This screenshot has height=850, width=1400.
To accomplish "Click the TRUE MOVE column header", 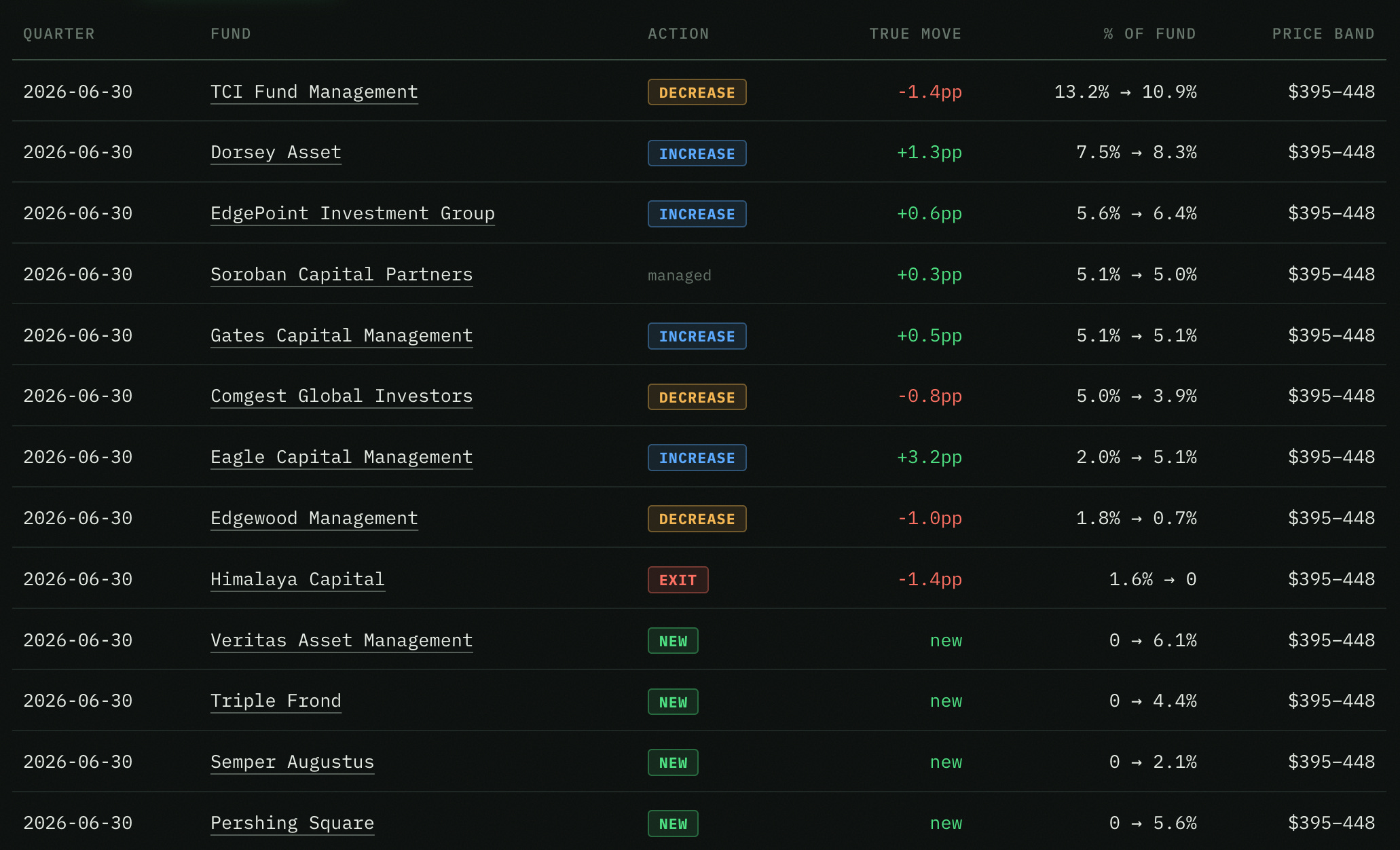I will (x=915, y=34).
